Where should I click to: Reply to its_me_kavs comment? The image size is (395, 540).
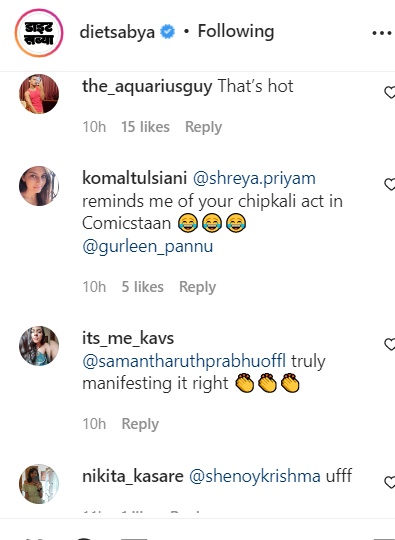pyautogui.click(x=140, y=424)
